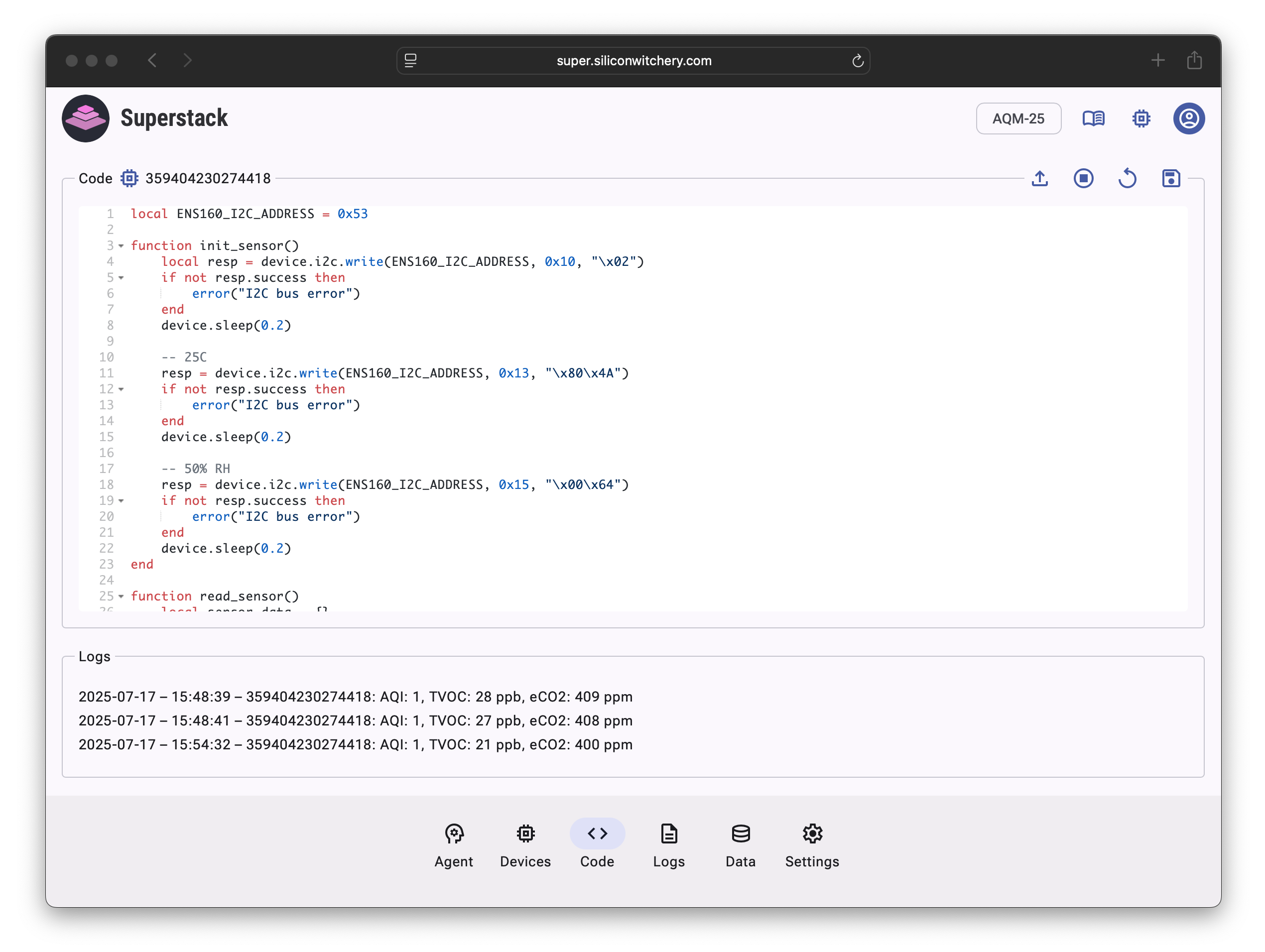Click the browser back arrow
This screenshot has height=952, width=1265.
click(152, 61)
